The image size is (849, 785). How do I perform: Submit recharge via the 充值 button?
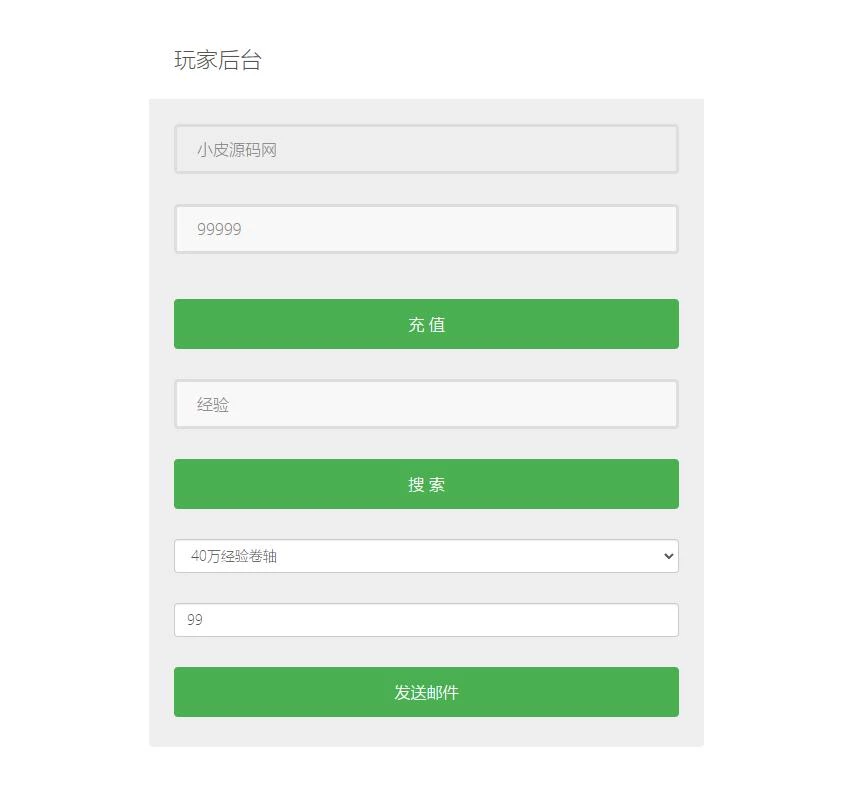pos(426,324)
